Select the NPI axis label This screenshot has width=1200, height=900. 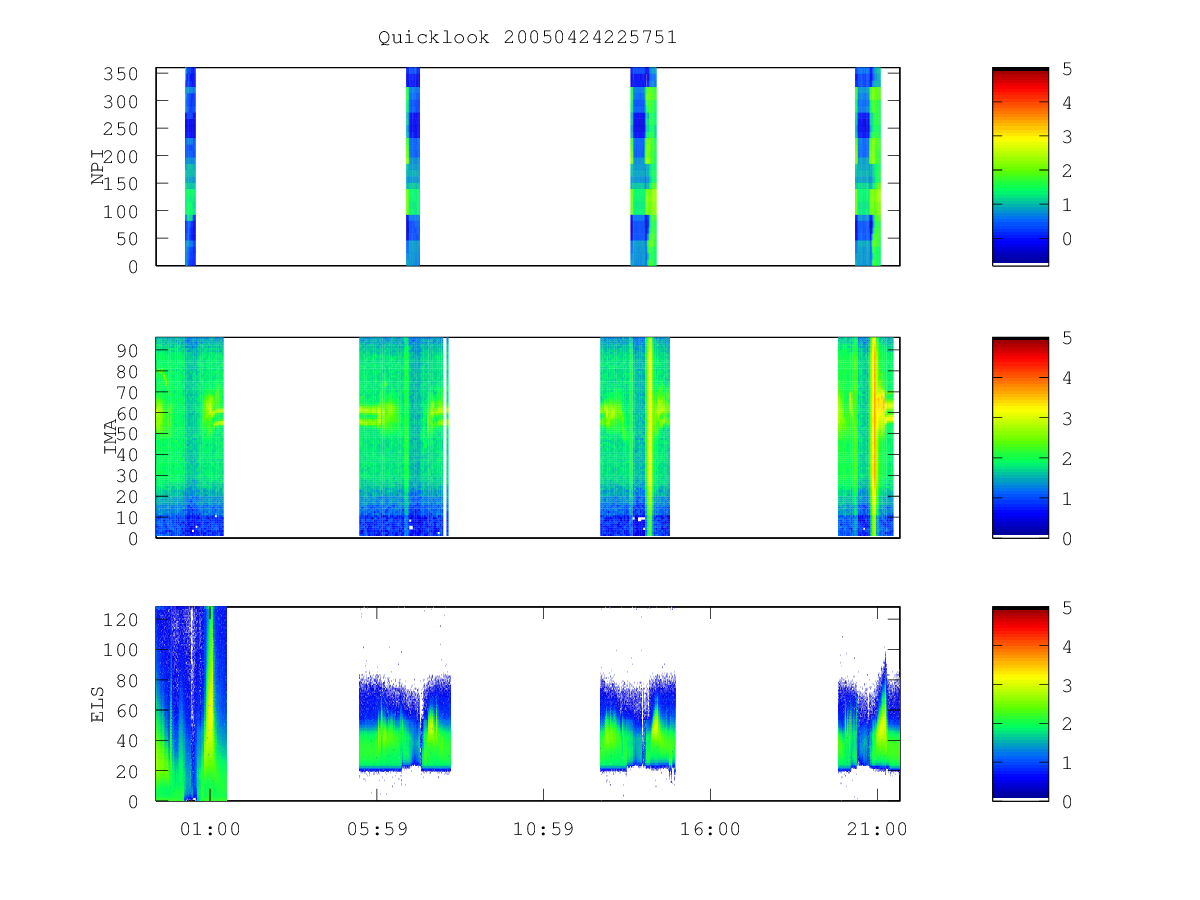(x=98, y=167)
